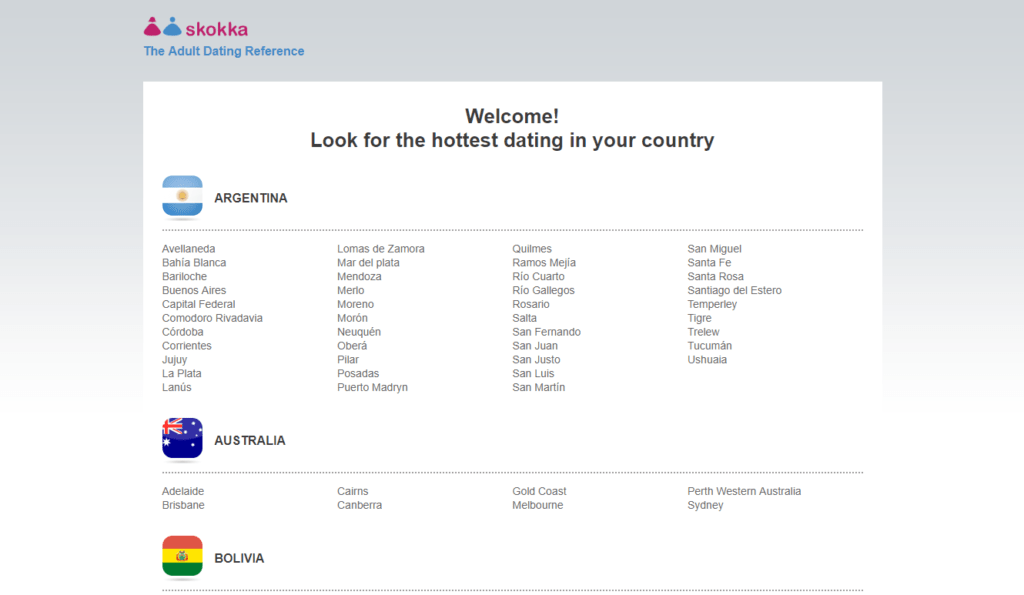Open San Miguel link

[714, 249]
